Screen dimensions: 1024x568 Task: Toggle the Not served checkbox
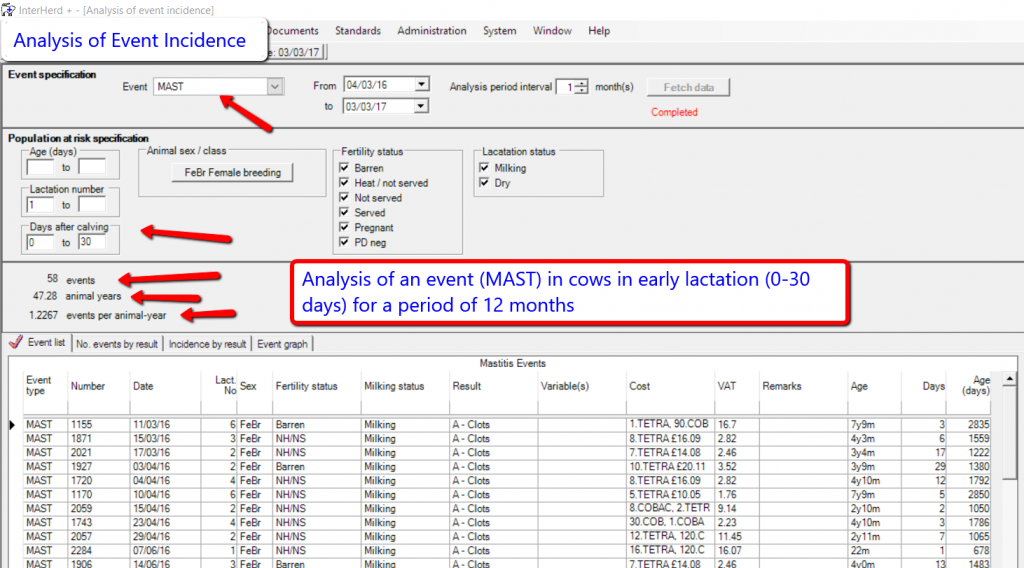click(x=344, y=198)
